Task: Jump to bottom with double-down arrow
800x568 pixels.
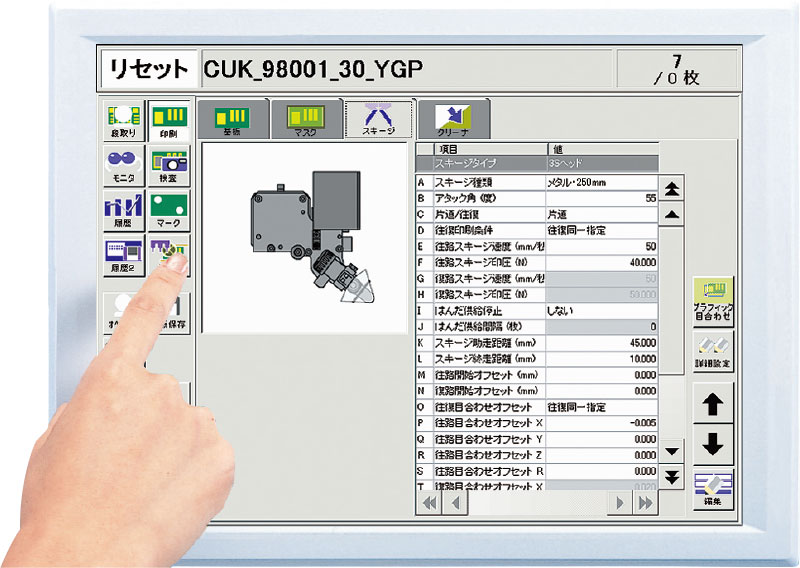Action: coord(673,476)
